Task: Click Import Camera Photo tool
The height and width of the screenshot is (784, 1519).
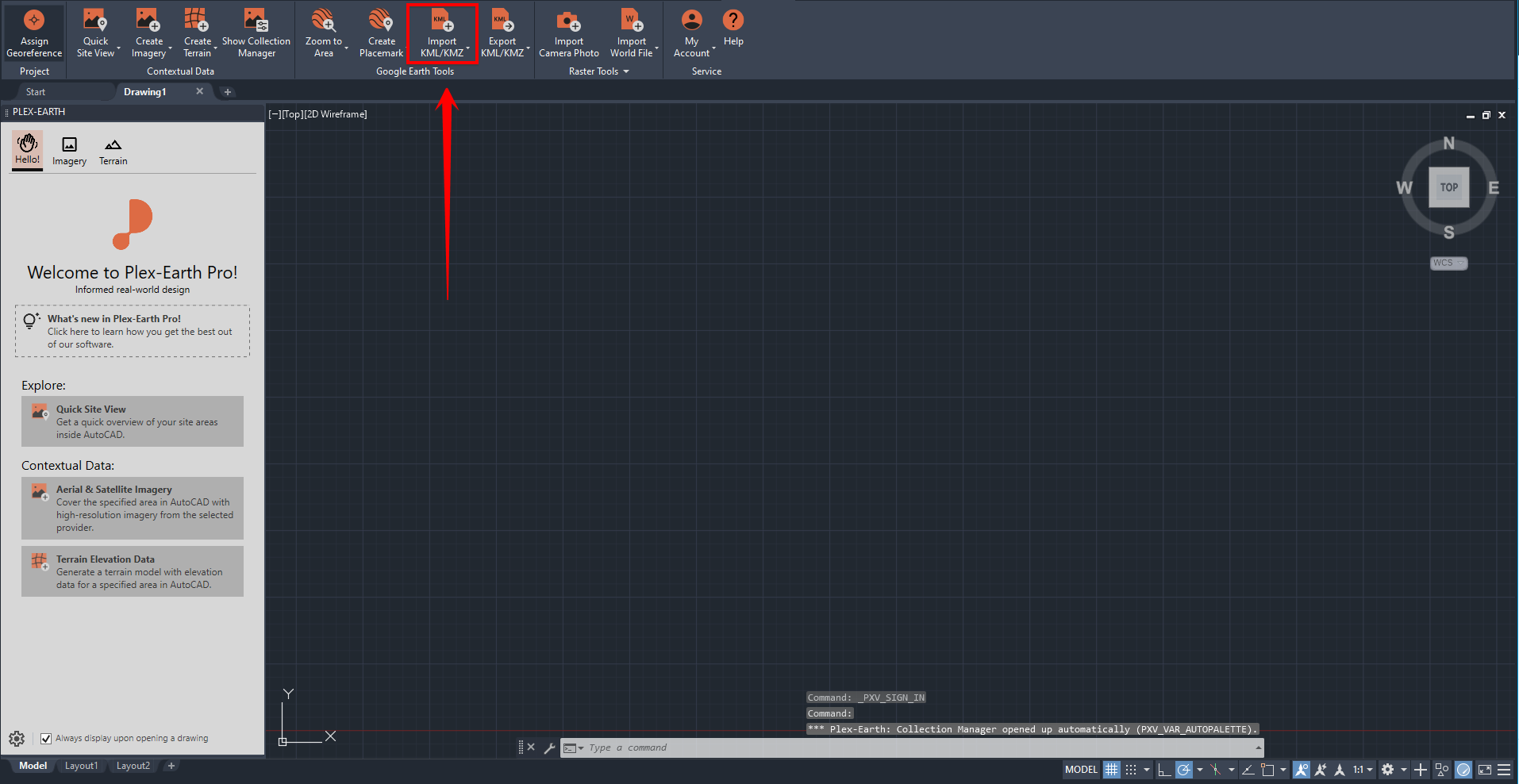Action: click(x=569, y=33)
